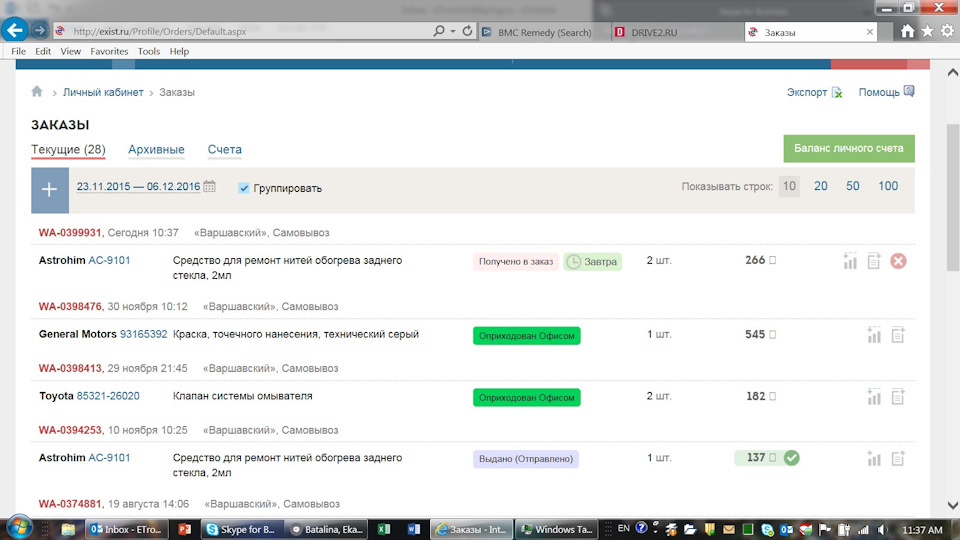Viewport: 960px width, 540px height.
Task: Click the Excel export icon beside Экспорт
Action: tap(837, 92)
